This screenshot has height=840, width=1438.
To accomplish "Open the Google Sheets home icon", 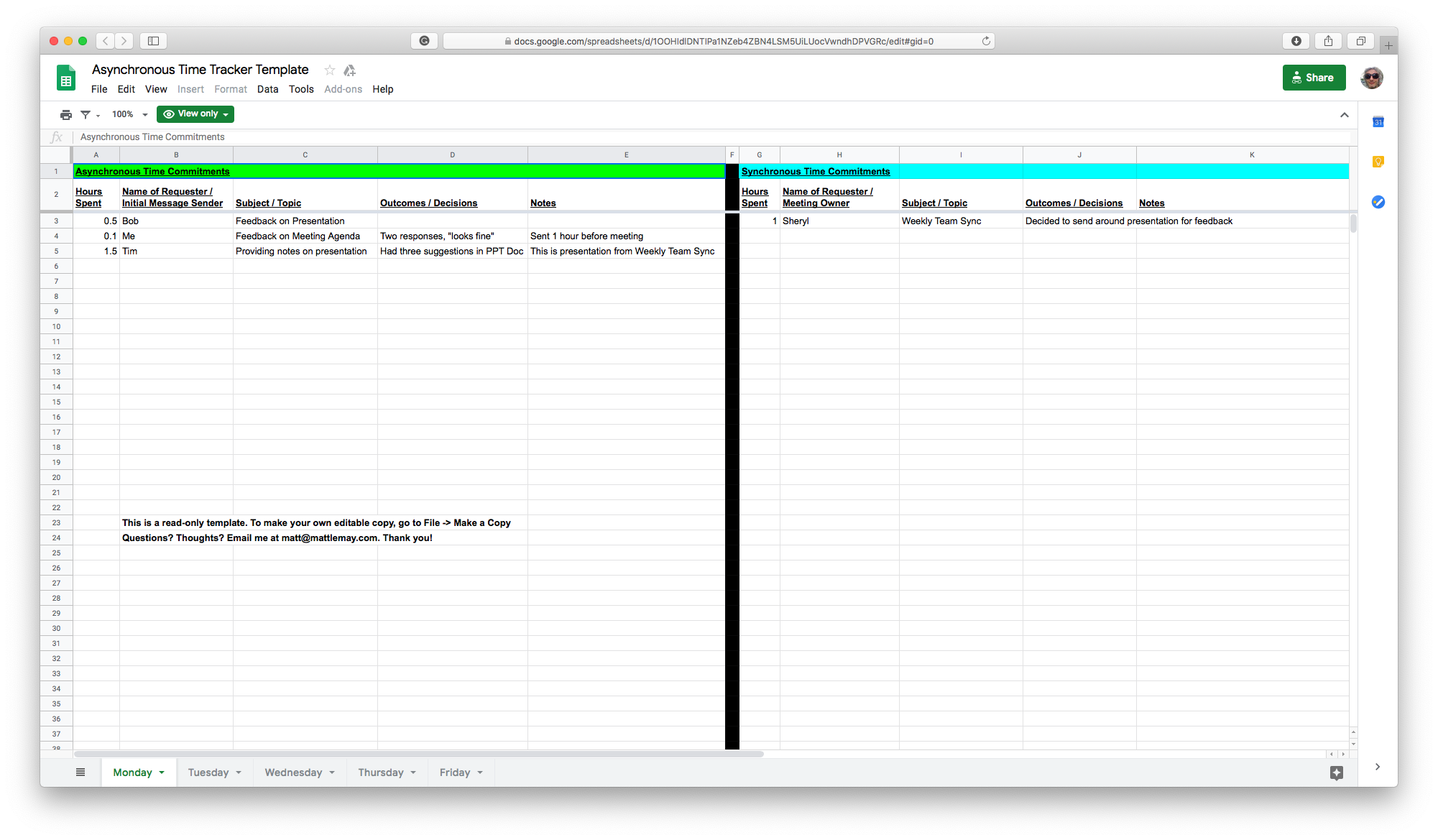I will [x=66, y=78].
